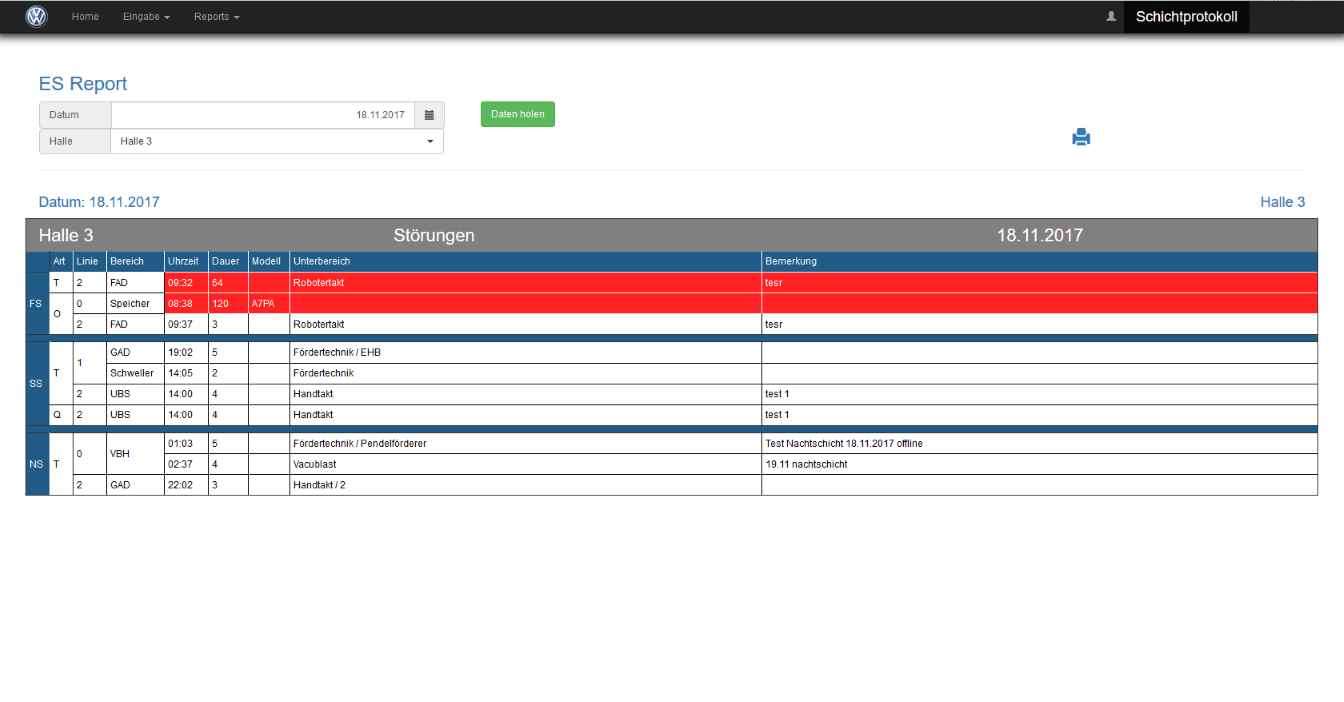This screenshot has height=702, width=1344.
Task: Click the user profile icon
Action: (1110, 17)
